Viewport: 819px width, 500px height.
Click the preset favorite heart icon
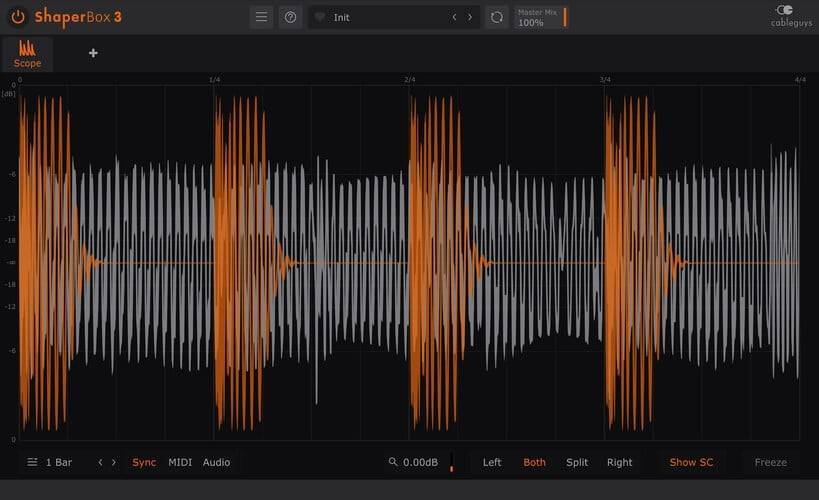click(319, 17)
